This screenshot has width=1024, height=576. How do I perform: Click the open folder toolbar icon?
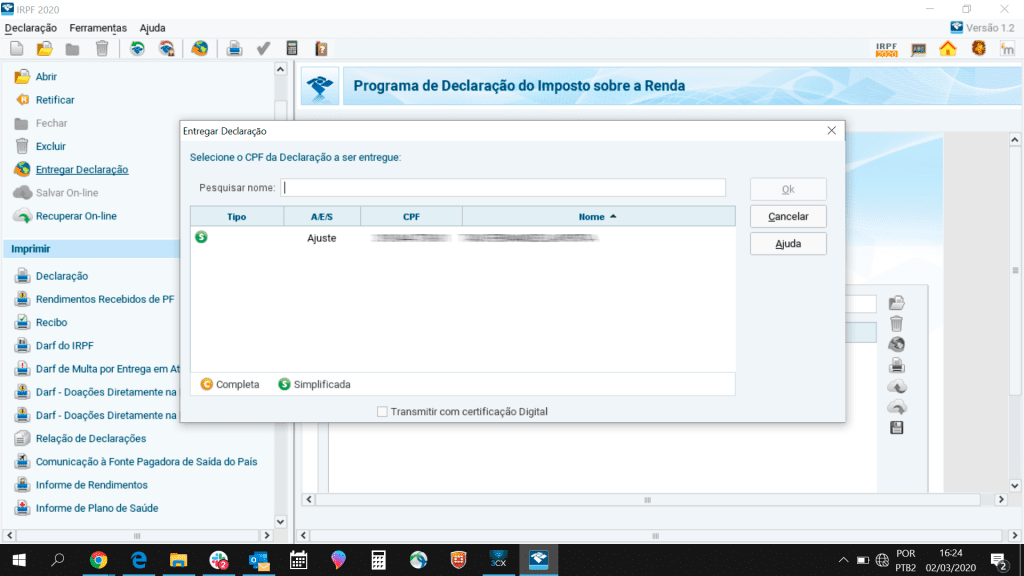[45, 49]
